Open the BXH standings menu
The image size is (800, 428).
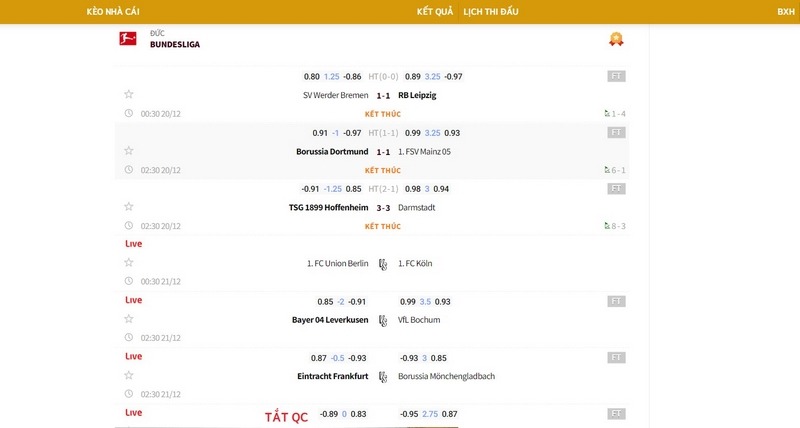[x=785, y=12]
